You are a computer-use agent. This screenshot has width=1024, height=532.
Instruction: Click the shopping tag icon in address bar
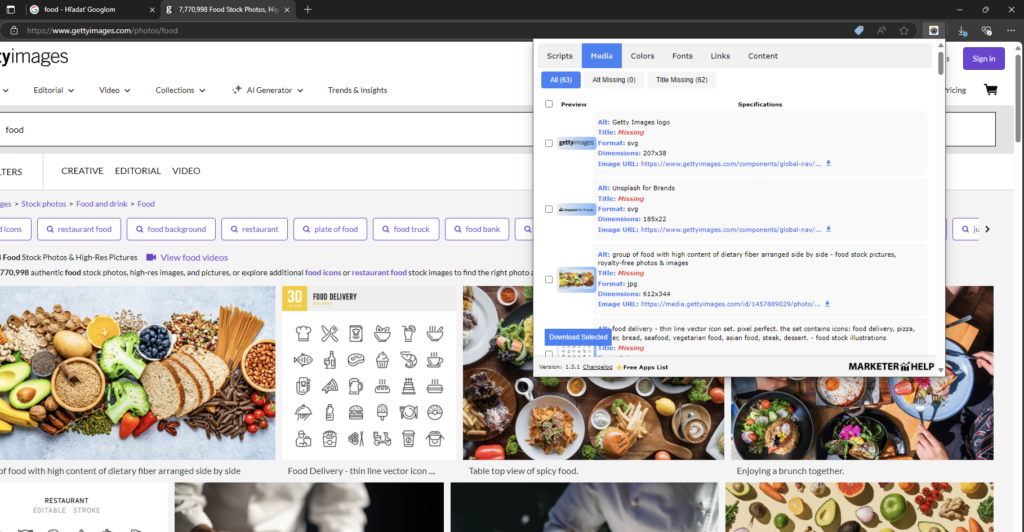[859, 30]
